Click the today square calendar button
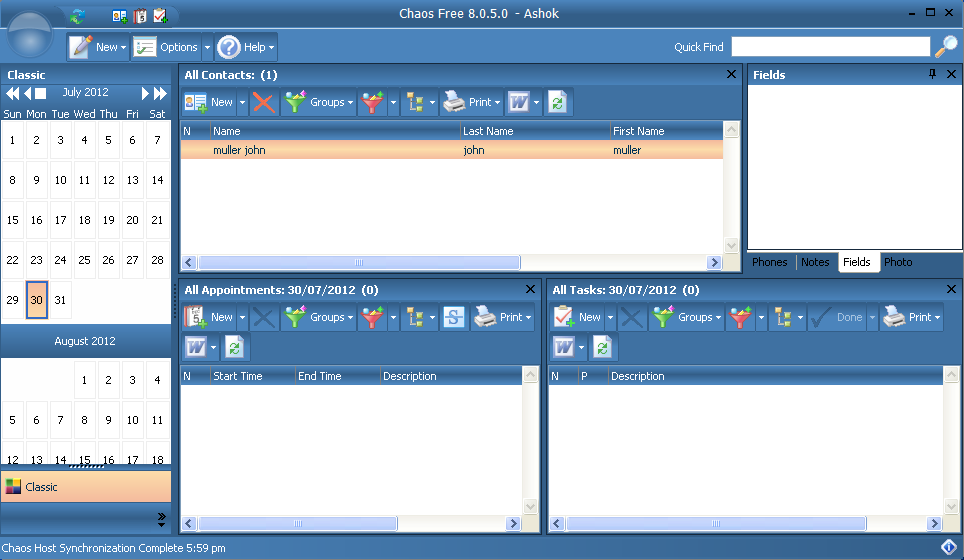964x560 pixels. (41, 93)
